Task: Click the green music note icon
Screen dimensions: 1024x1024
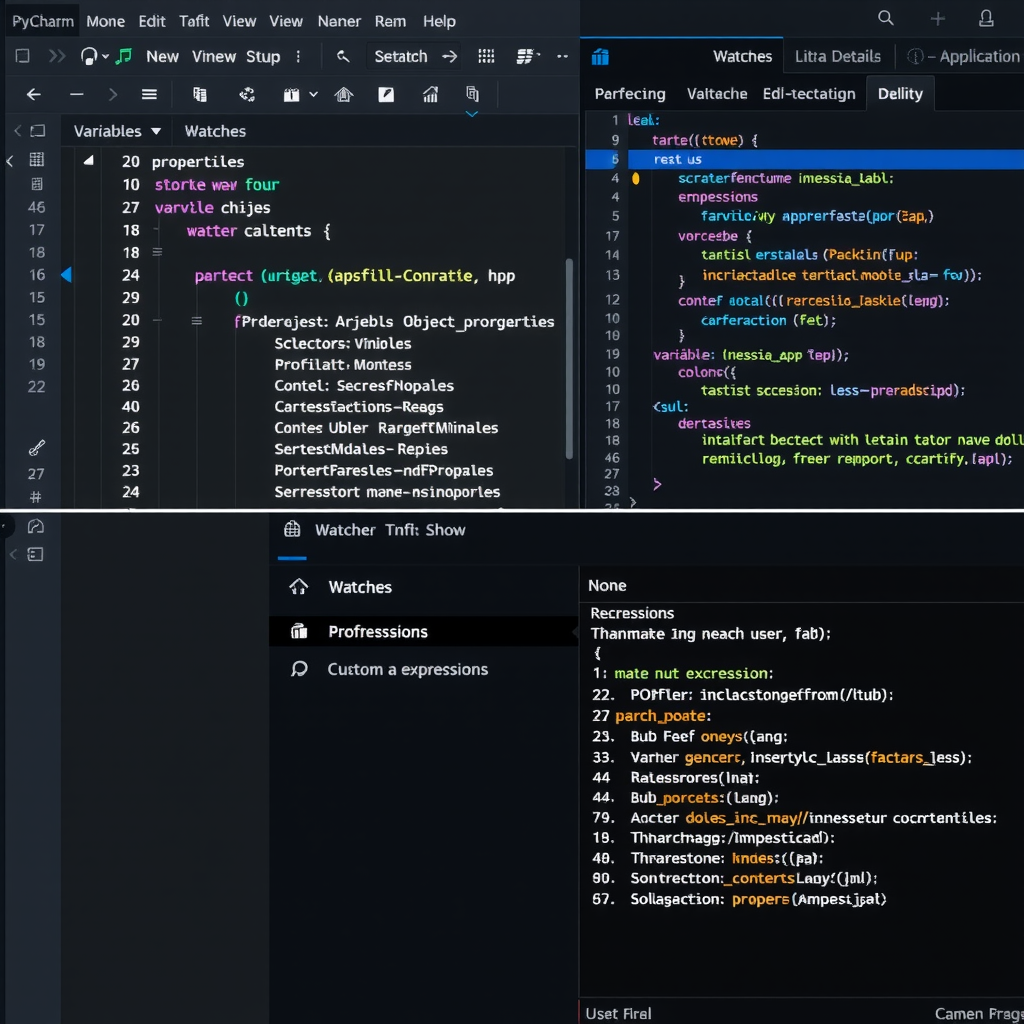Action: [x=121, y=56]
